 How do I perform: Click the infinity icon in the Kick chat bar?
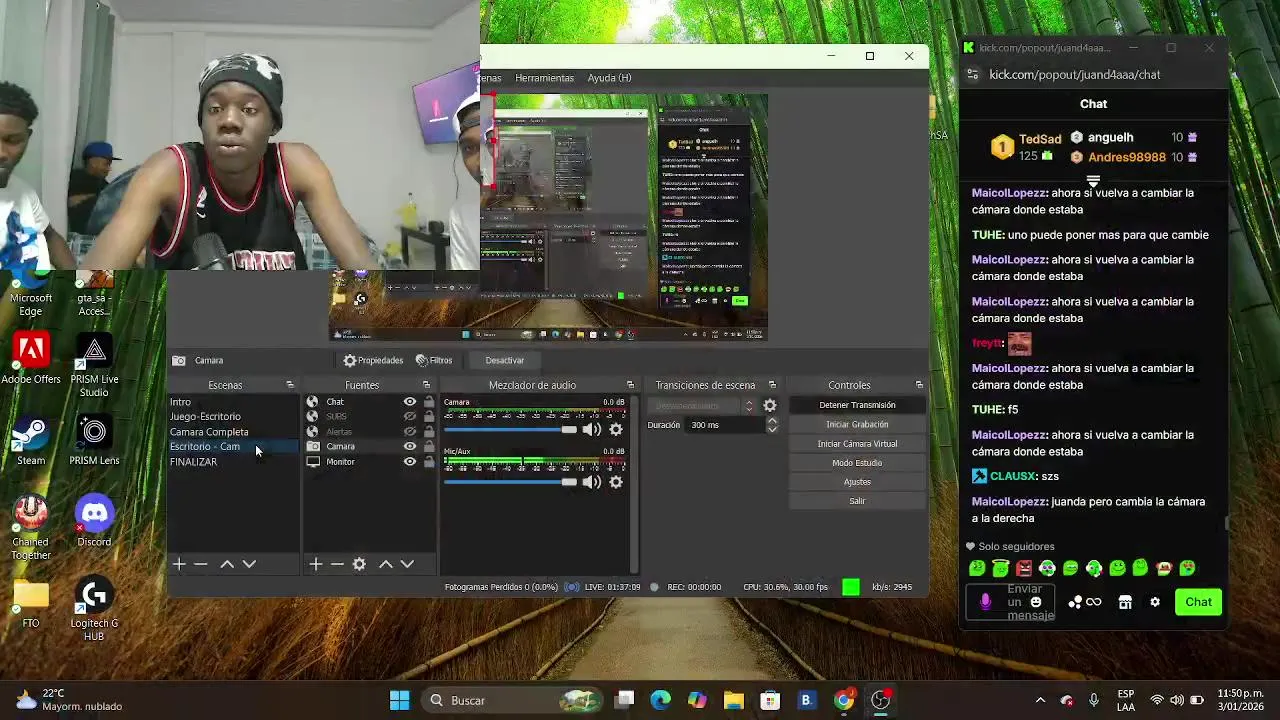(1094, 602)
